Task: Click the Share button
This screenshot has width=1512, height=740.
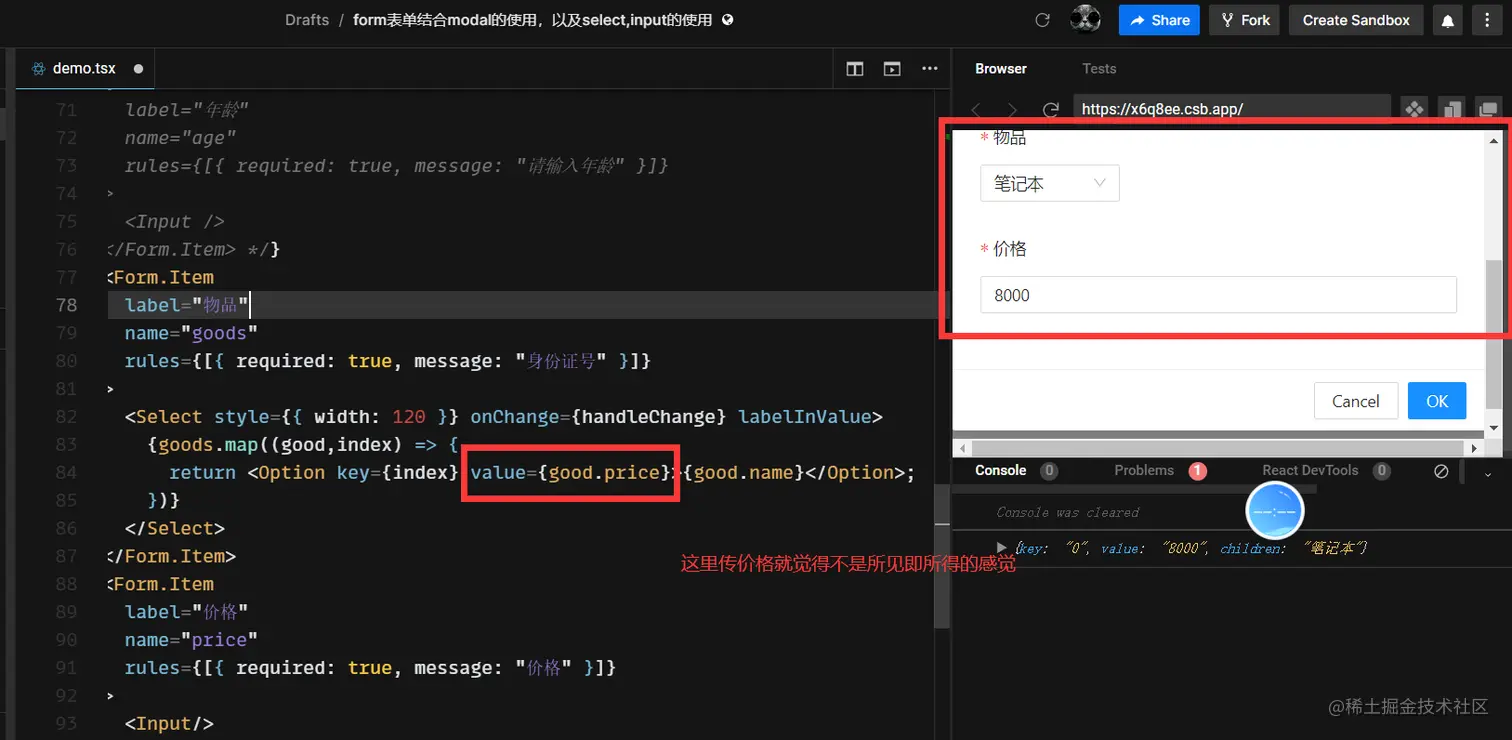Action: click(1159, 20)
